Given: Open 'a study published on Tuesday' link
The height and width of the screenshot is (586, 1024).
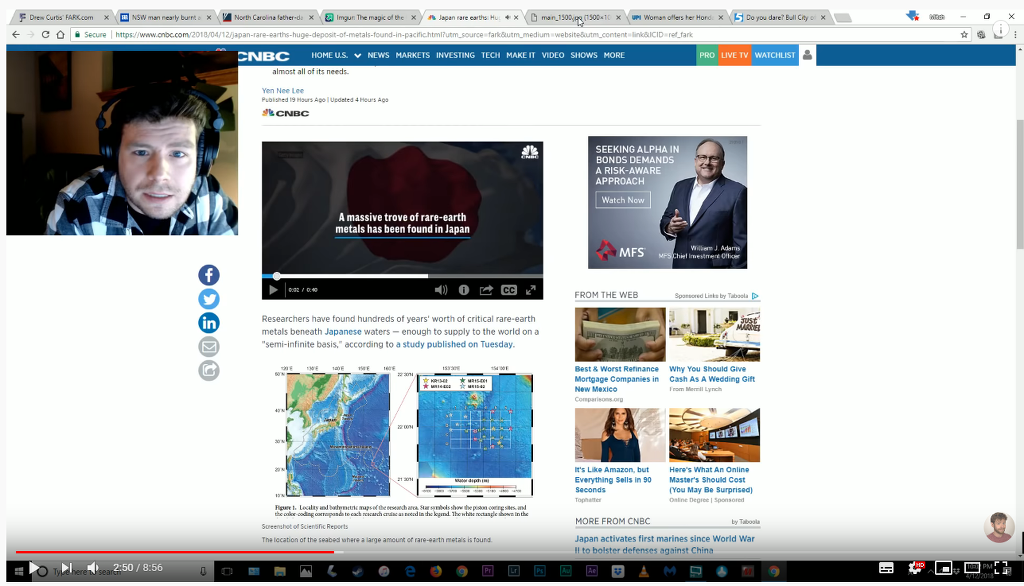Looking at the screenshot, I should tap(454, 344).
